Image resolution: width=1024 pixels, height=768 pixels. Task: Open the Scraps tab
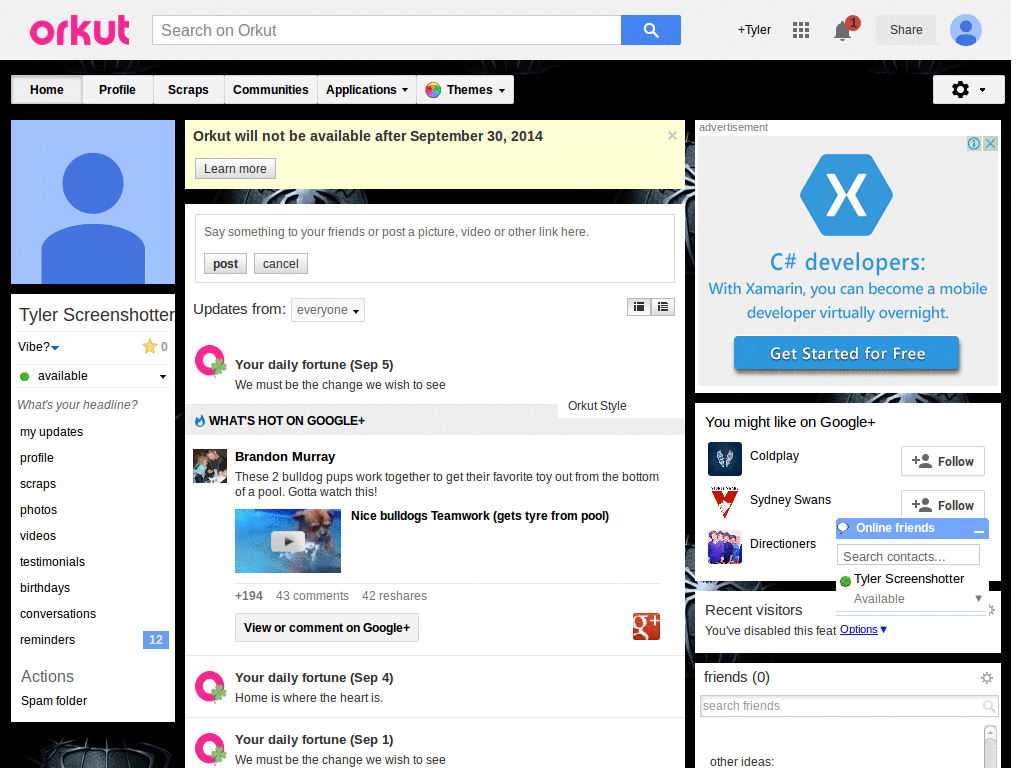pos(188,89)
